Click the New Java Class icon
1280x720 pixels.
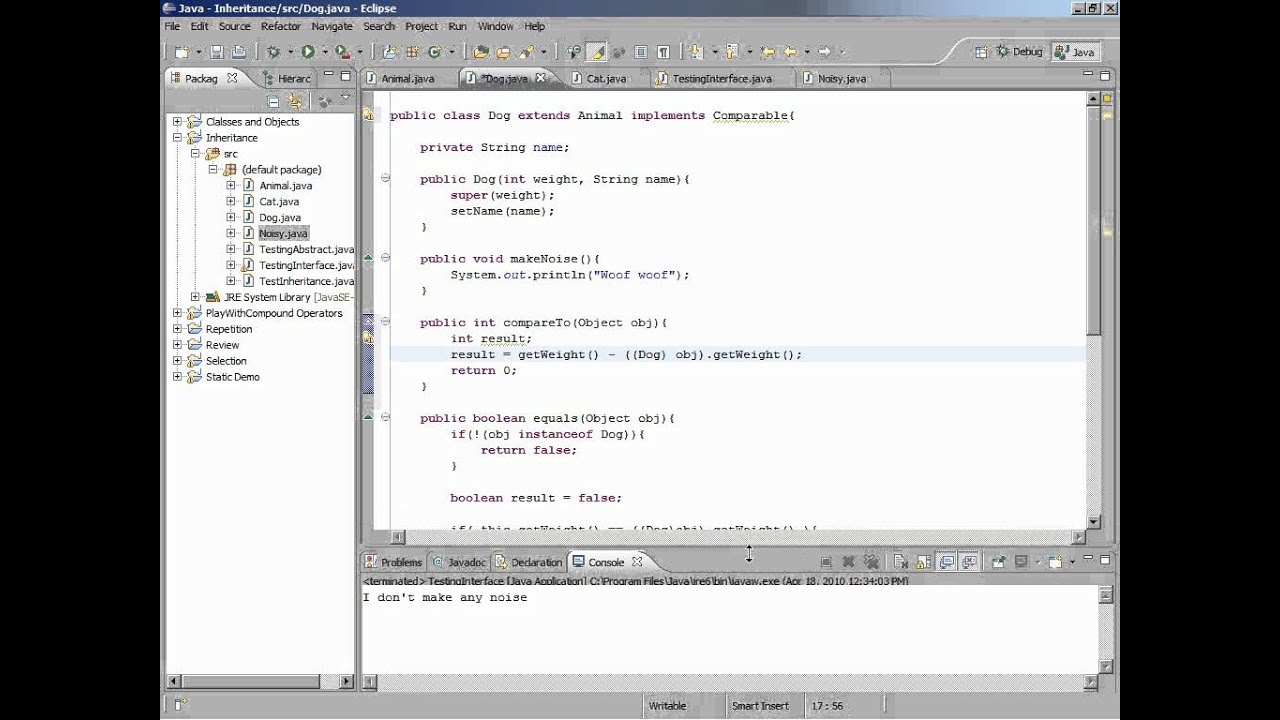coord(433,52)
